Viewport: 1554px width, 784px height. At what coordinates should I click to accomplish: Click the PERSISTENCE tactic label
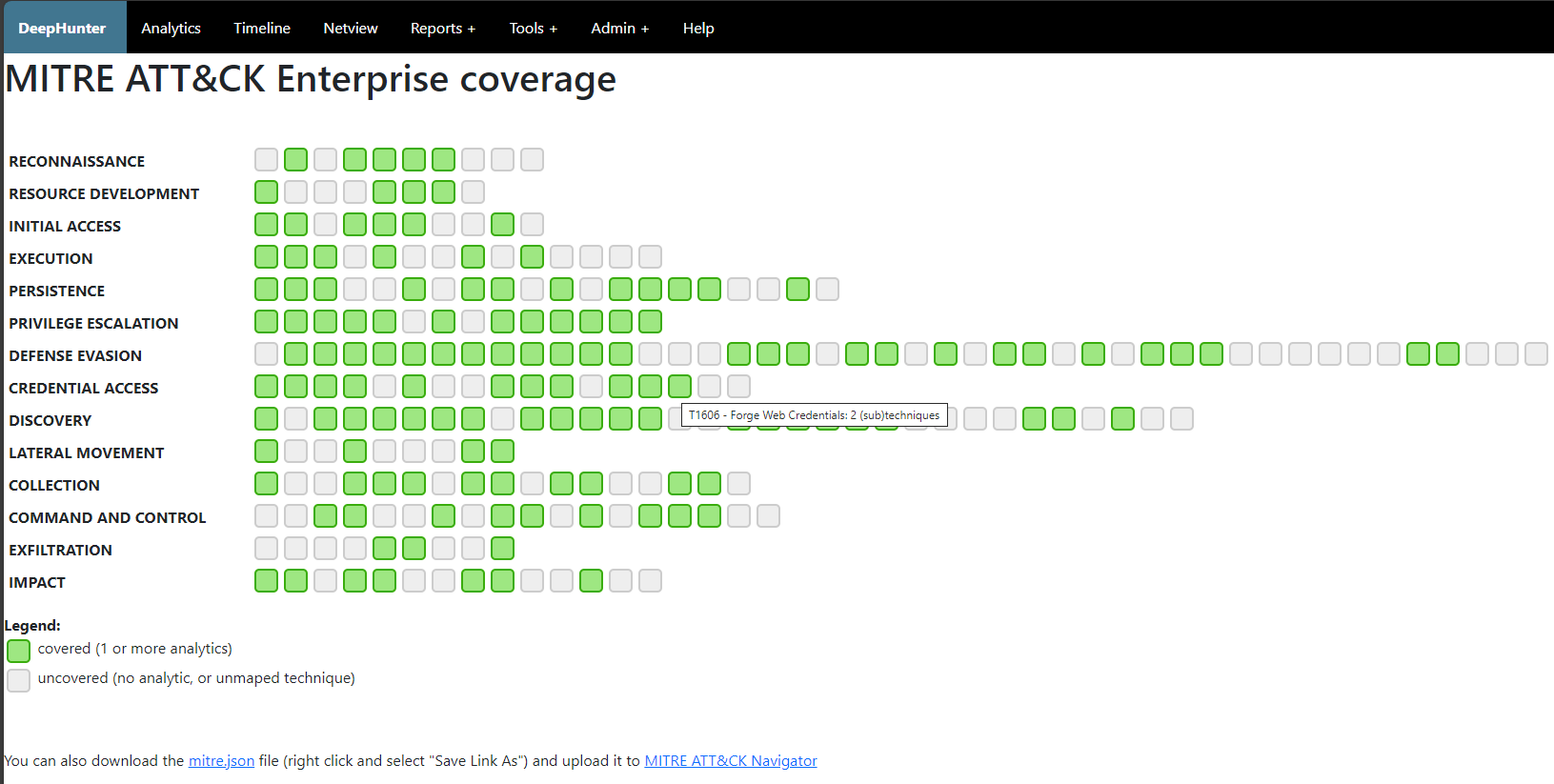57,291
